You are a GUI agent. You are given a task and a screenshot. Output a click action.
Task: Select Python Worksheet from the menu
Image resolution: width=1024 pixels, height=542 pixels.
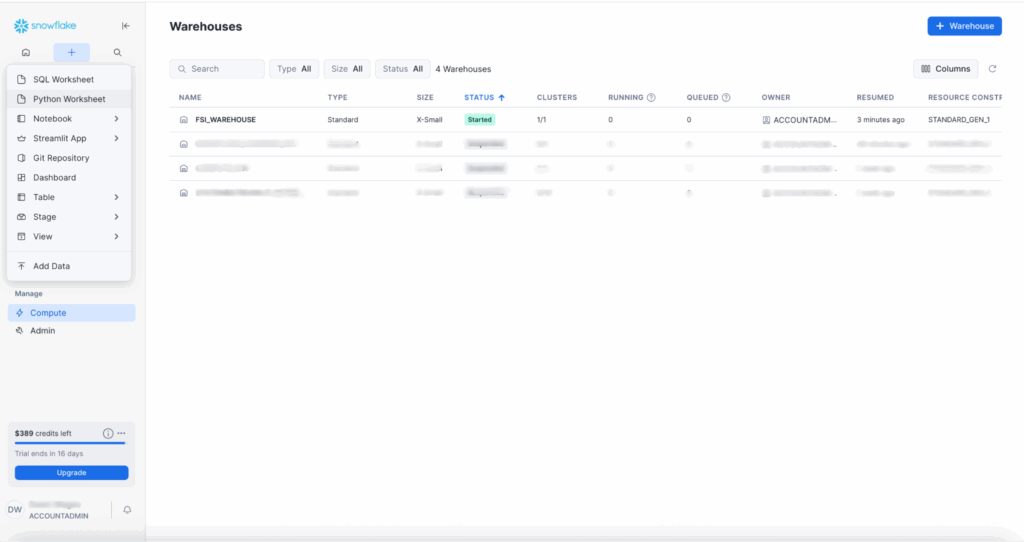pyautogui.click(x=69, y=99)
